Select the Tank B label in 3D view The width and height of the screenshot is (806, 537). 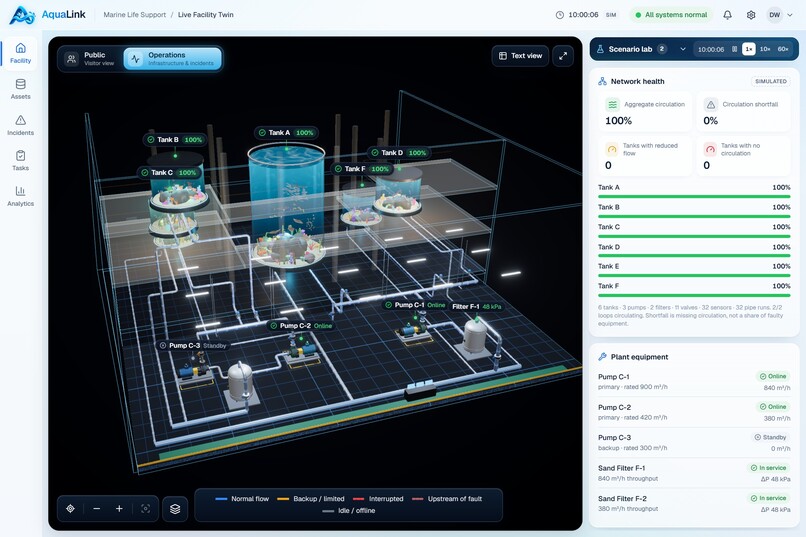click(174, 140)
